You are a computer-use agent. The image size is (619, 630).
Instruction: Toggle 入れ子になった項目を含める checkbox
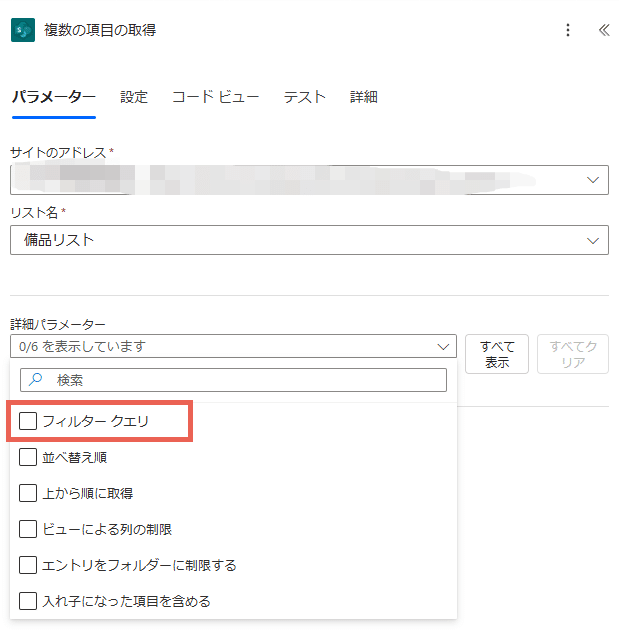point(28,601)
